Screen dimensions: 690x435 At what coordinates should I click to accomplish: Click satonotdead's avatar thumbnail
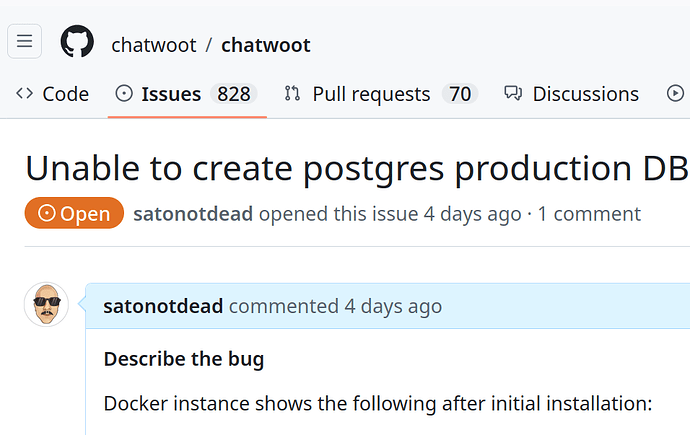(x=46, y=304)
